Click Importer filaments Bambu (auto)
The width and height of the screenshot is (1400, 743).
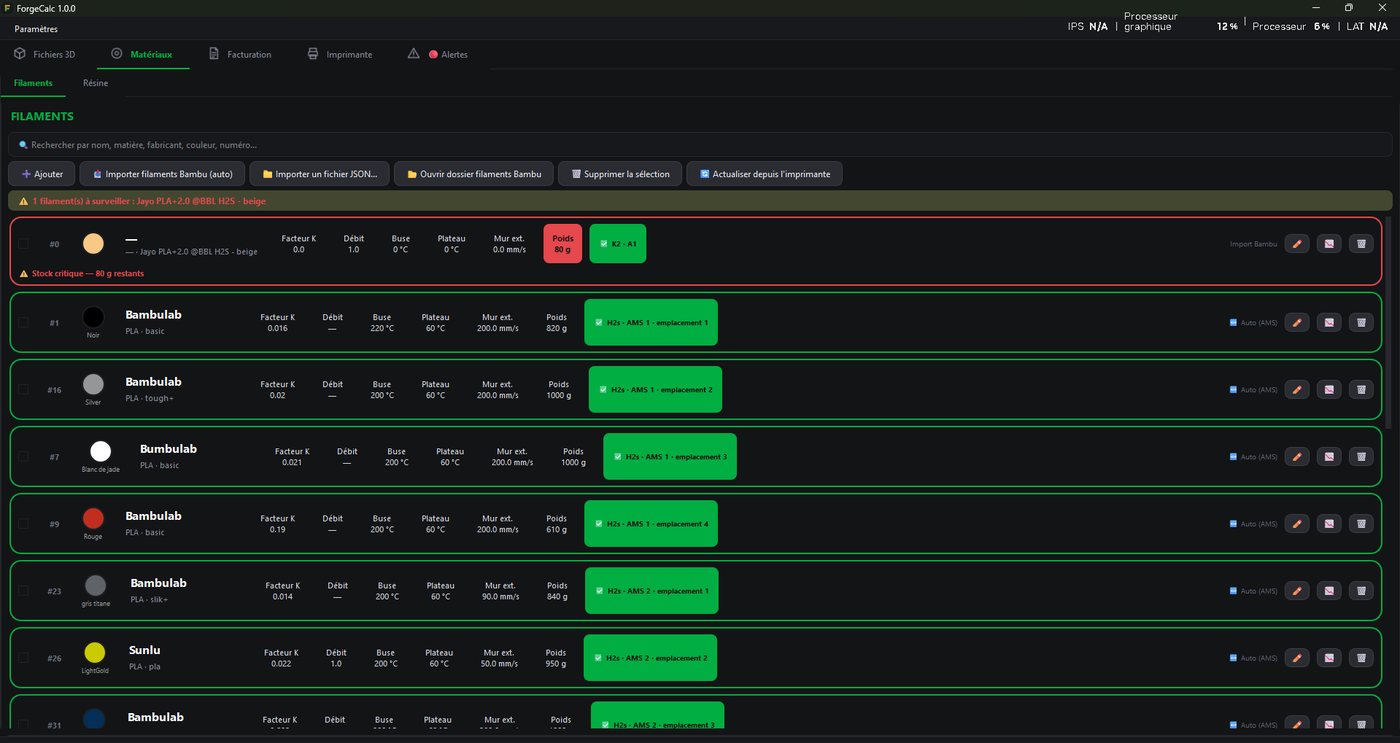click(162, 174)
